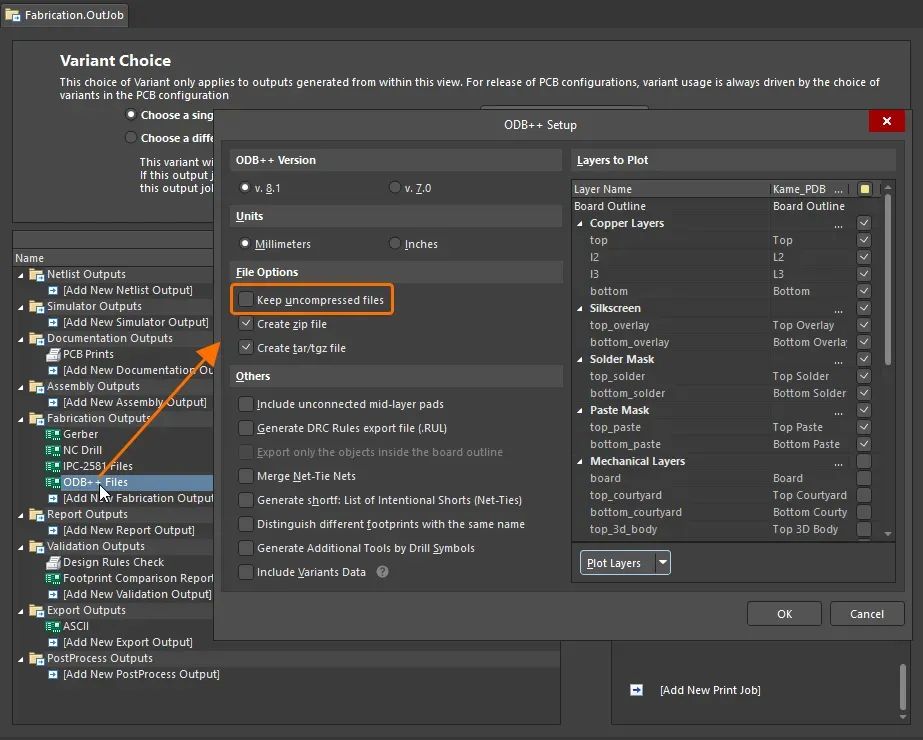Enable Include Variants Data checkbox
This screenshot has height=740, width=923.
pos(245,572)
